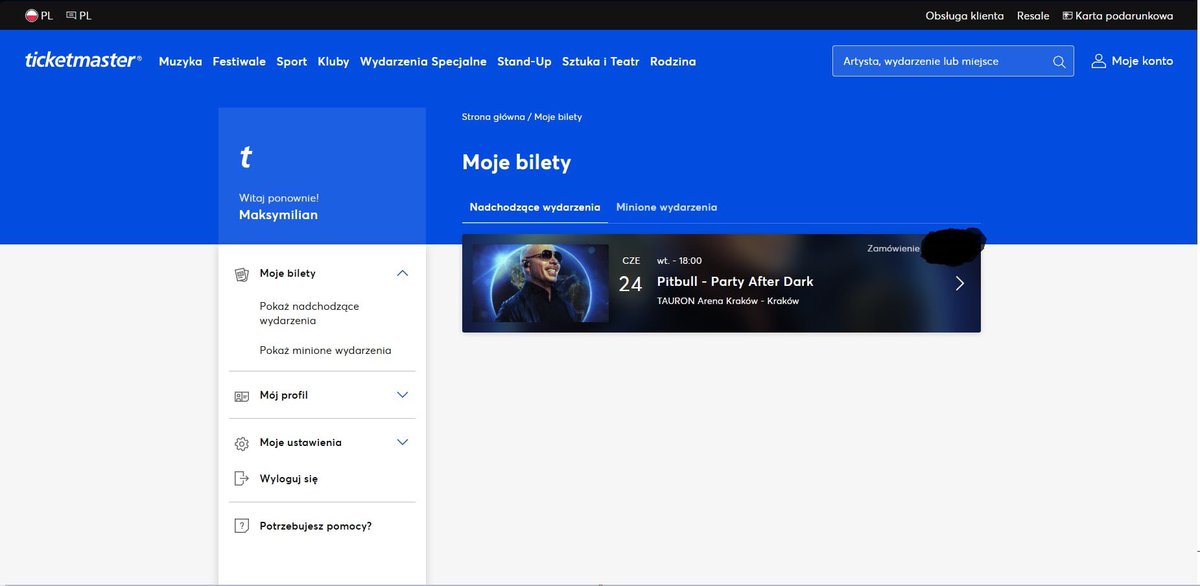Screen dimensions: 1200x586
Task: Open the Resale link
Action: (x=1033, y=16)
